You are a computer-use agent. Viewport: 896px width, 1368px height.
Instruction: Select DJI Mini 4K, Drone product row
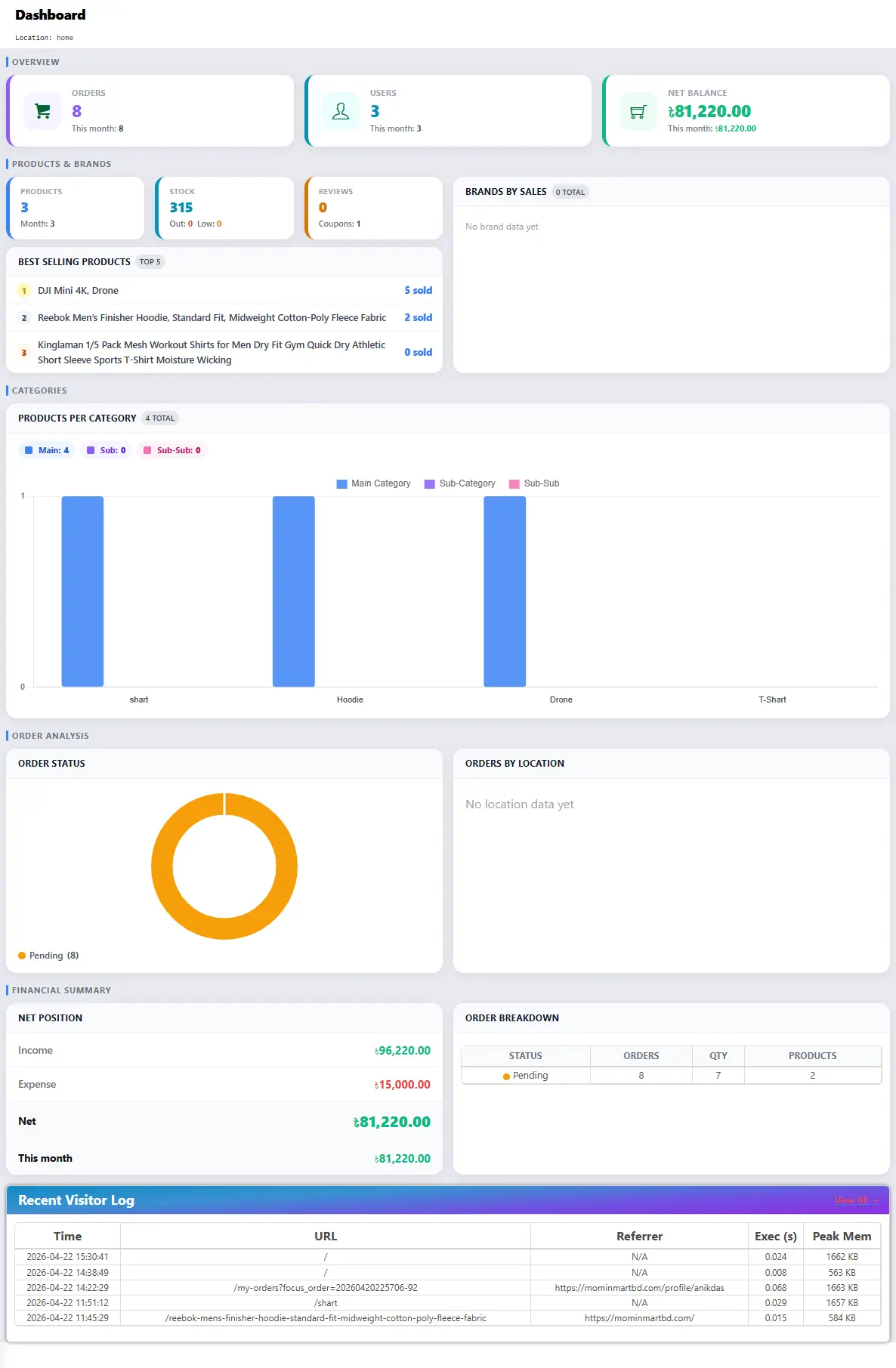(x=224, y=291)
